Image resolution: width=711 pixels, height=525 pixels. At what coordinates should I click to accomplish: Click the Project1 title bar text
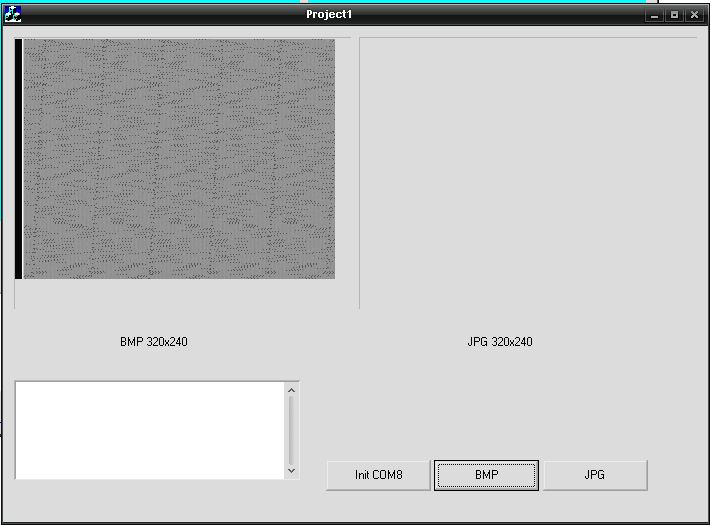coord(329,15)
